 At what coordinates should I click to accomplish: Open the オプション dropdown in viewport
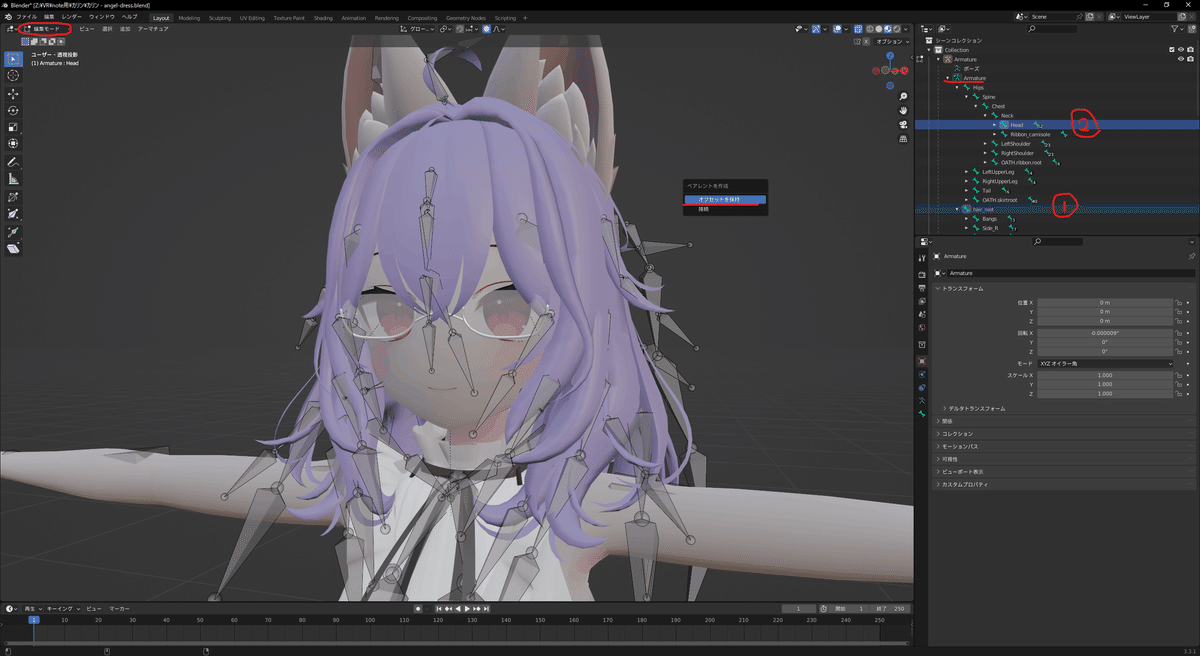point(890,42)
